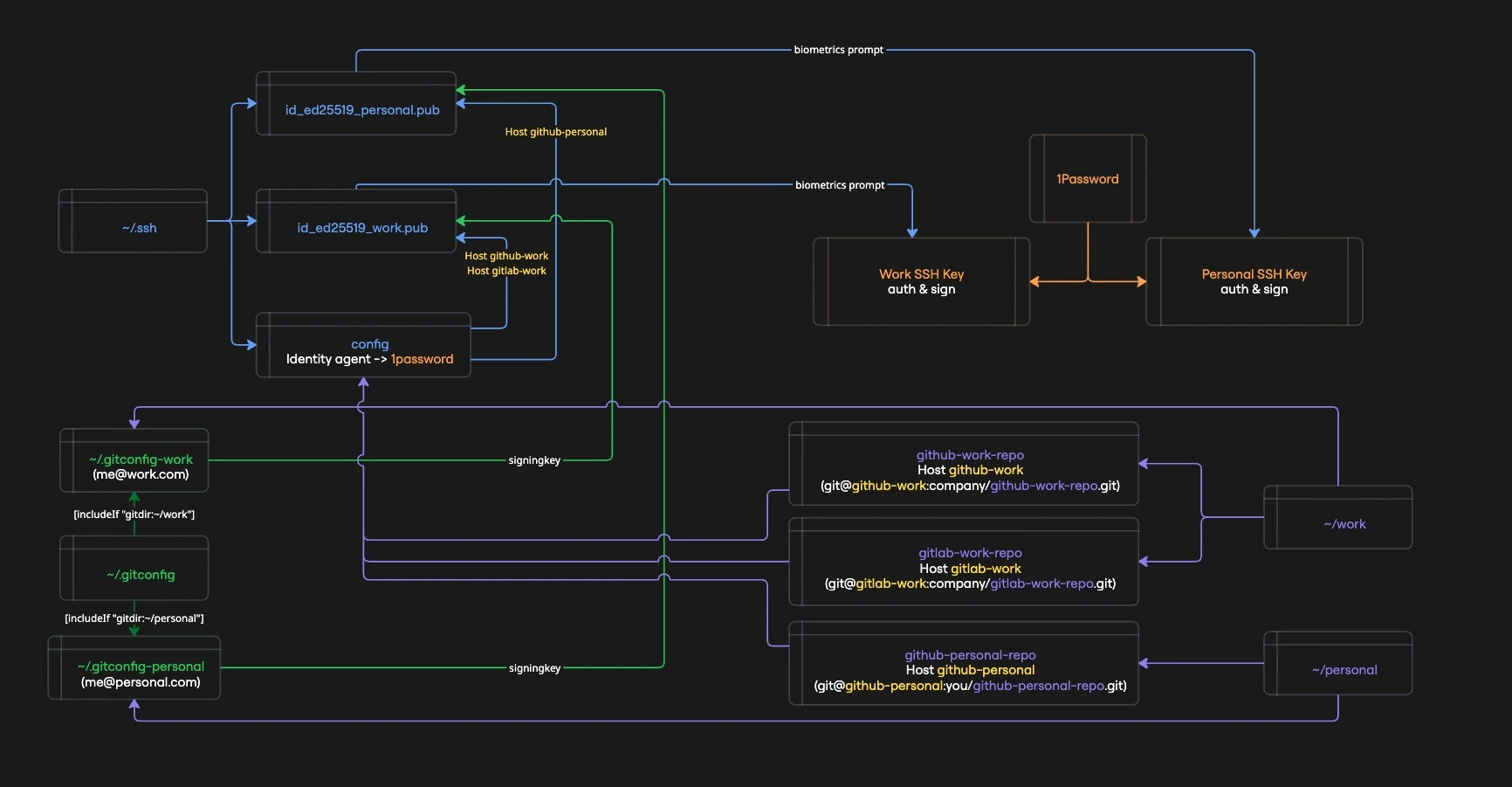
Task: Select the id_ed25519_work.pub node
Action: [x=356, y=221]
